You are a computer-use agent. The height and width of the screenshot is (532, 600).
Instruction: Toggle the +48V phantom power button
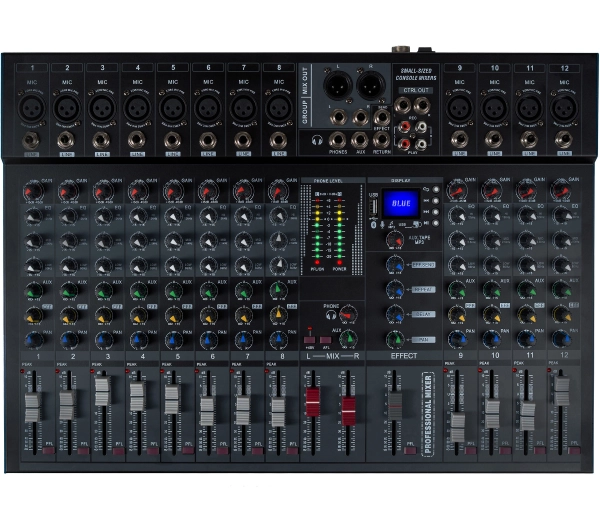click(310, 339)
